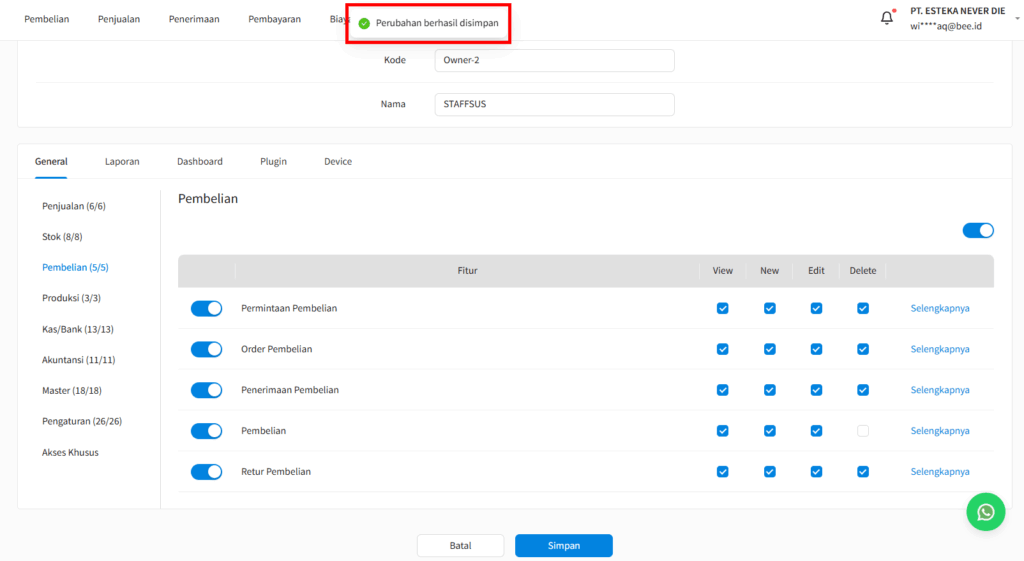Uncheck View for Permintaan Pembelian
This screenshot has height=561, width=1024.
723,308
